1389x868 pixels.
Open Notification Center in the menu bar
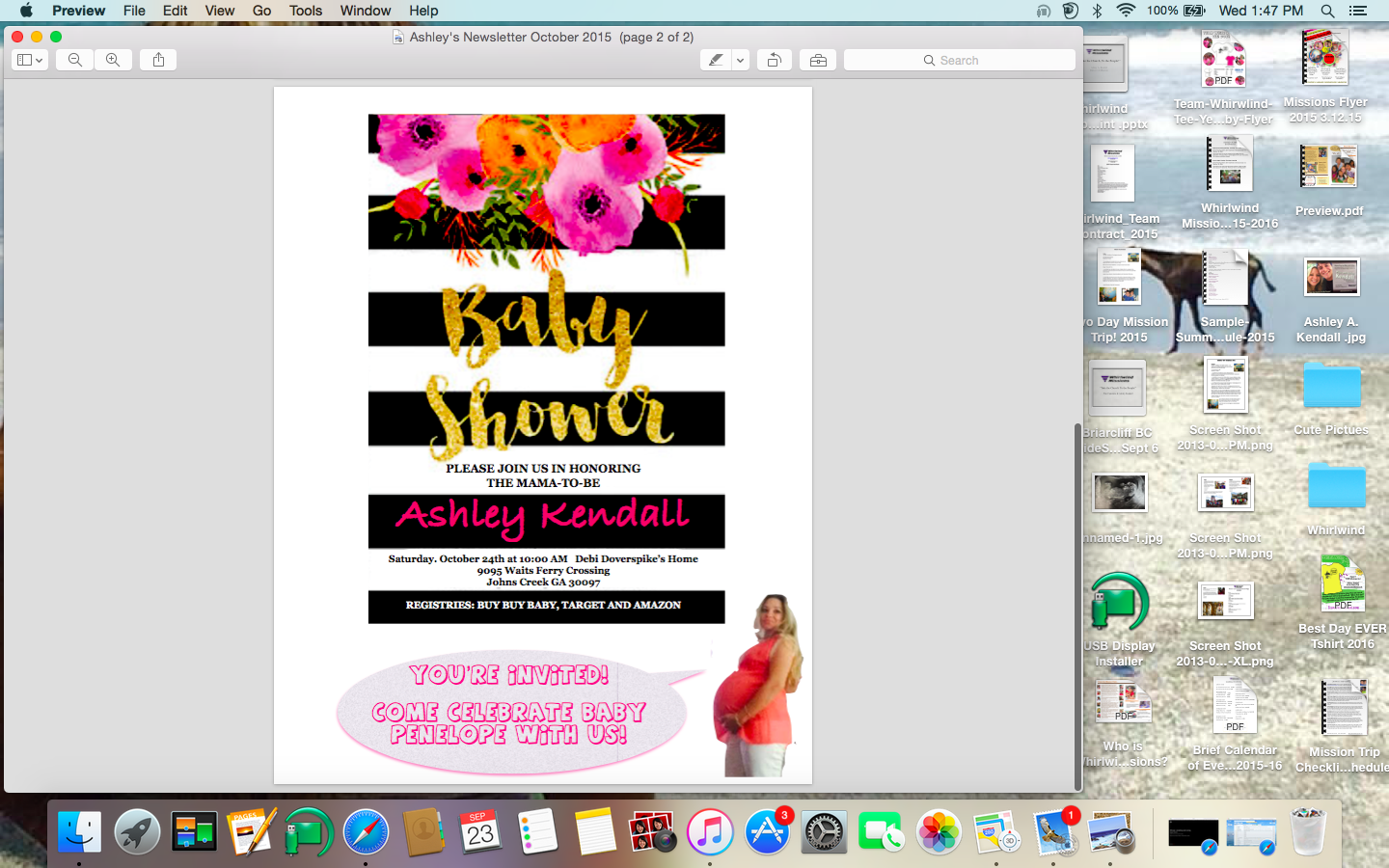tap(1358, 11)
